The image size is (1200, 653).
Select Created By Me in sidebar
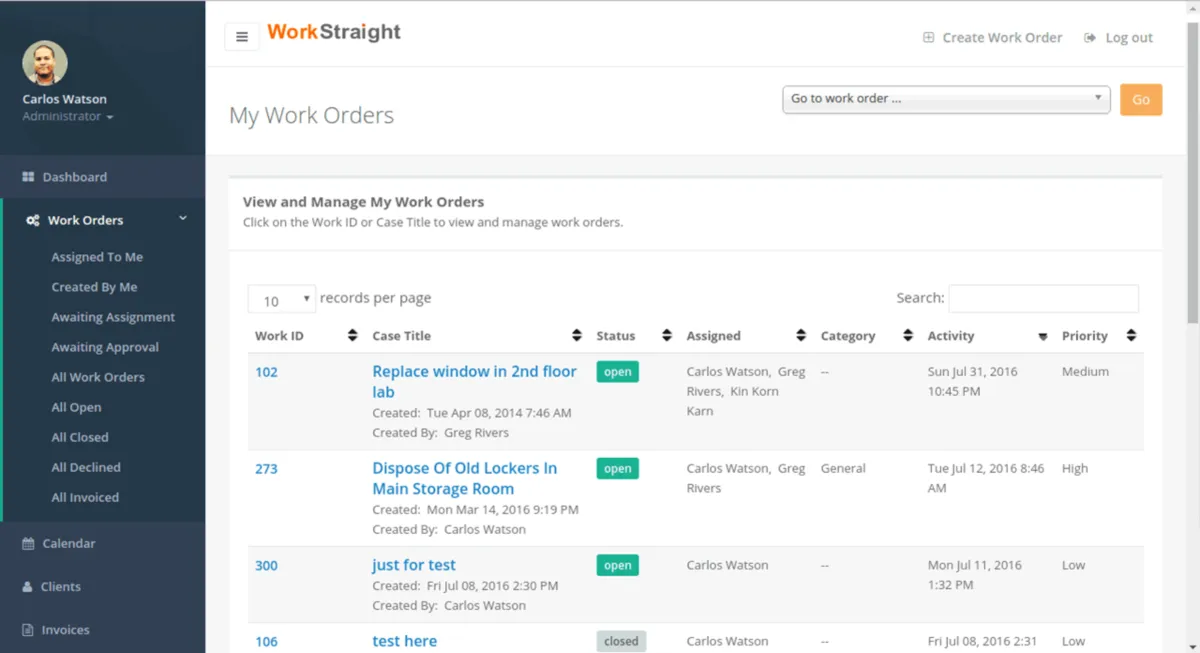(x=94, y=287)
